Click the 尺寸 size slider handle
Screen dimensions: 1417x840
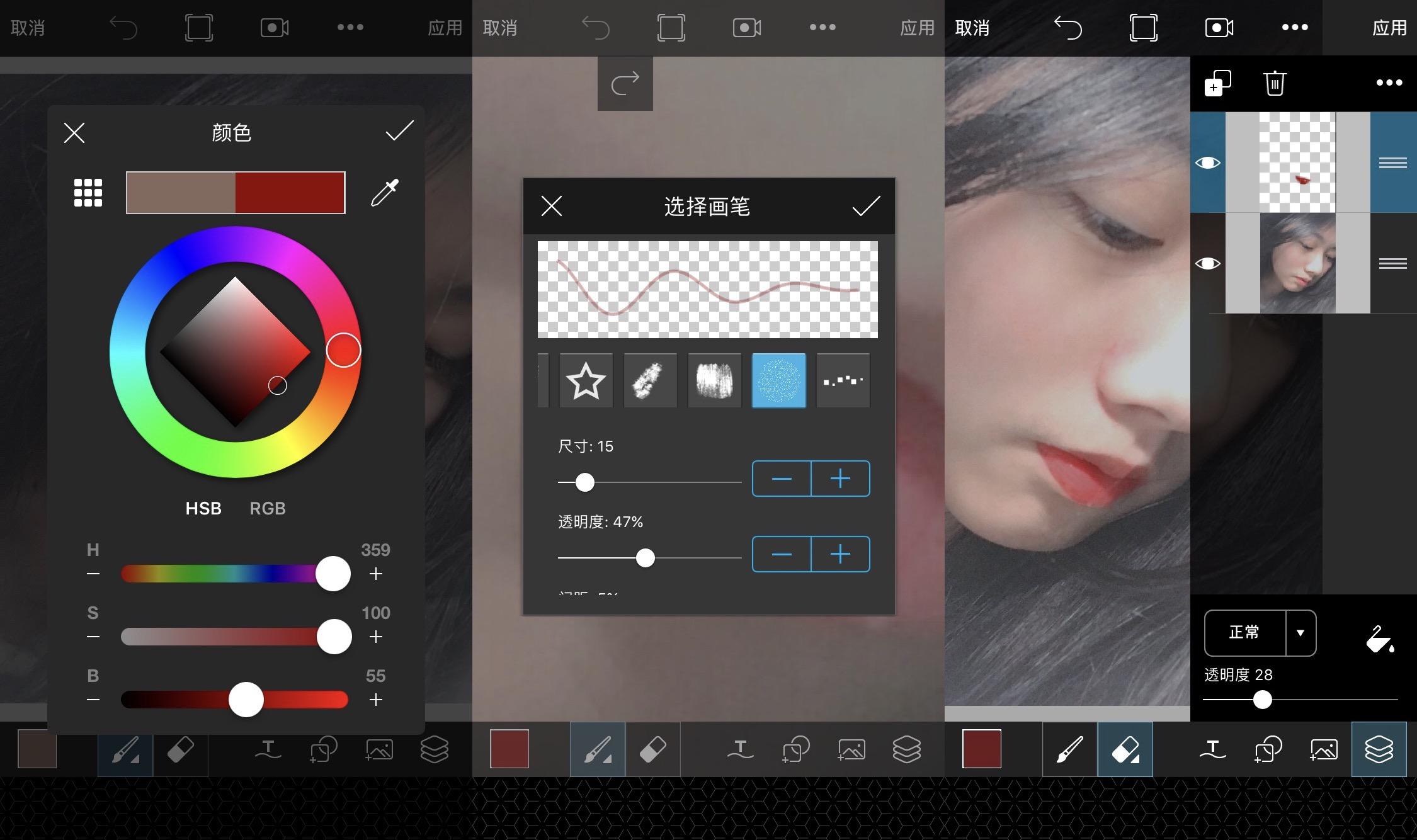[585, 482]
